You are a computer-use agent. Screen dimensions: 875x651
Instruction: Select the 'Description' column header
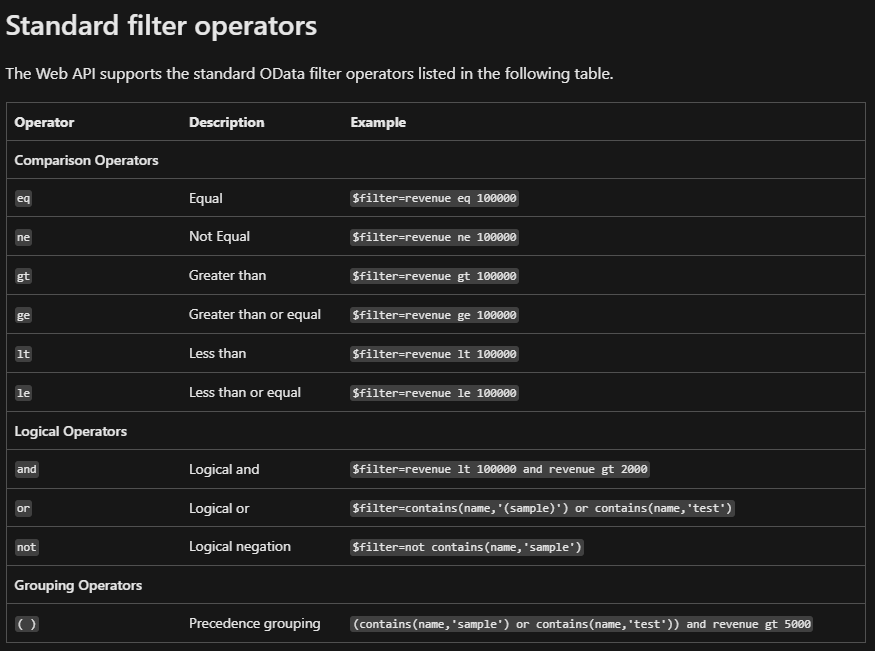click(x=227, y=122)
